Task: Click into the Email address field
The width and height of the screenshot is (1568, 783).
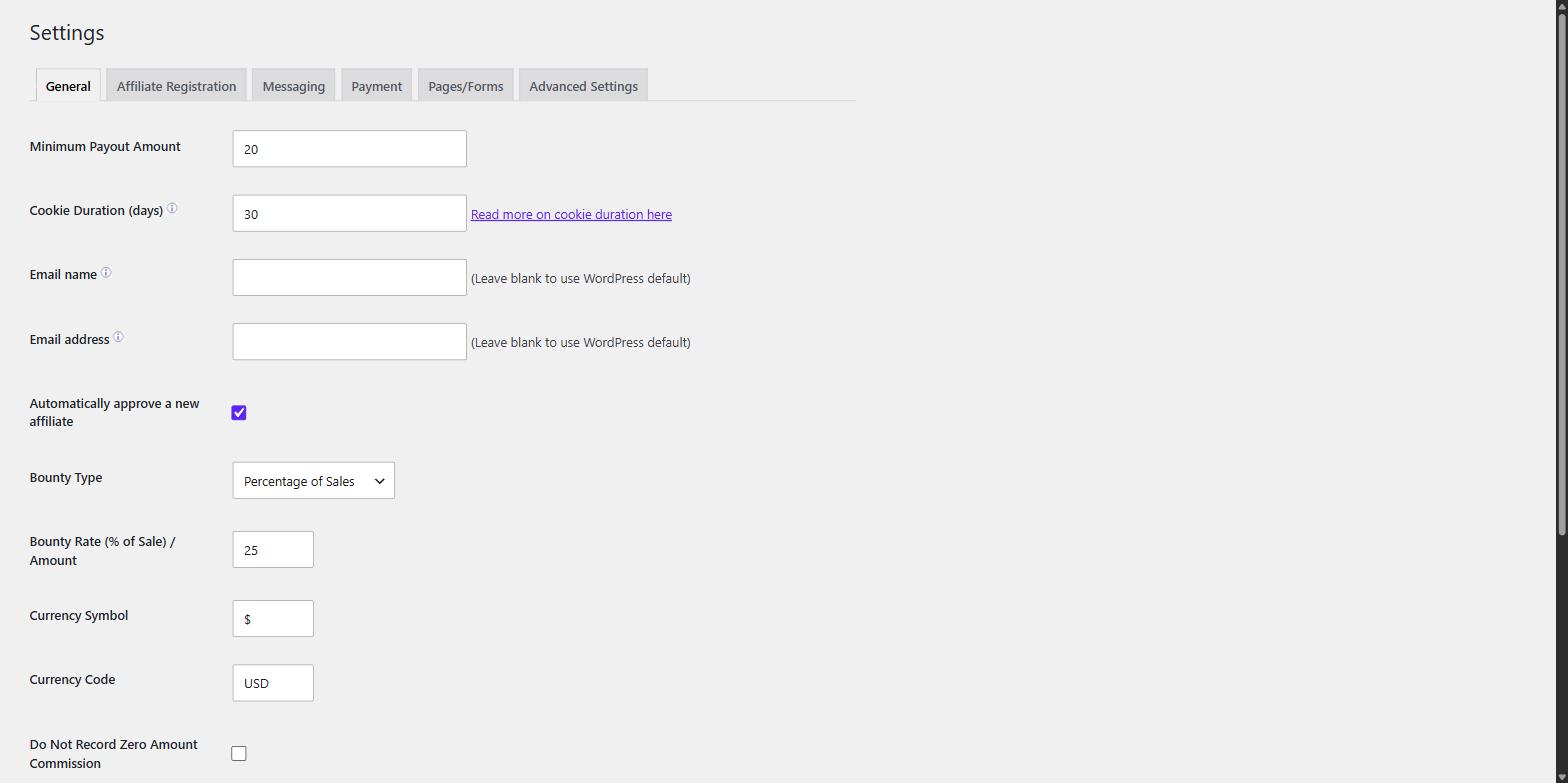Action: click(349, 342)
